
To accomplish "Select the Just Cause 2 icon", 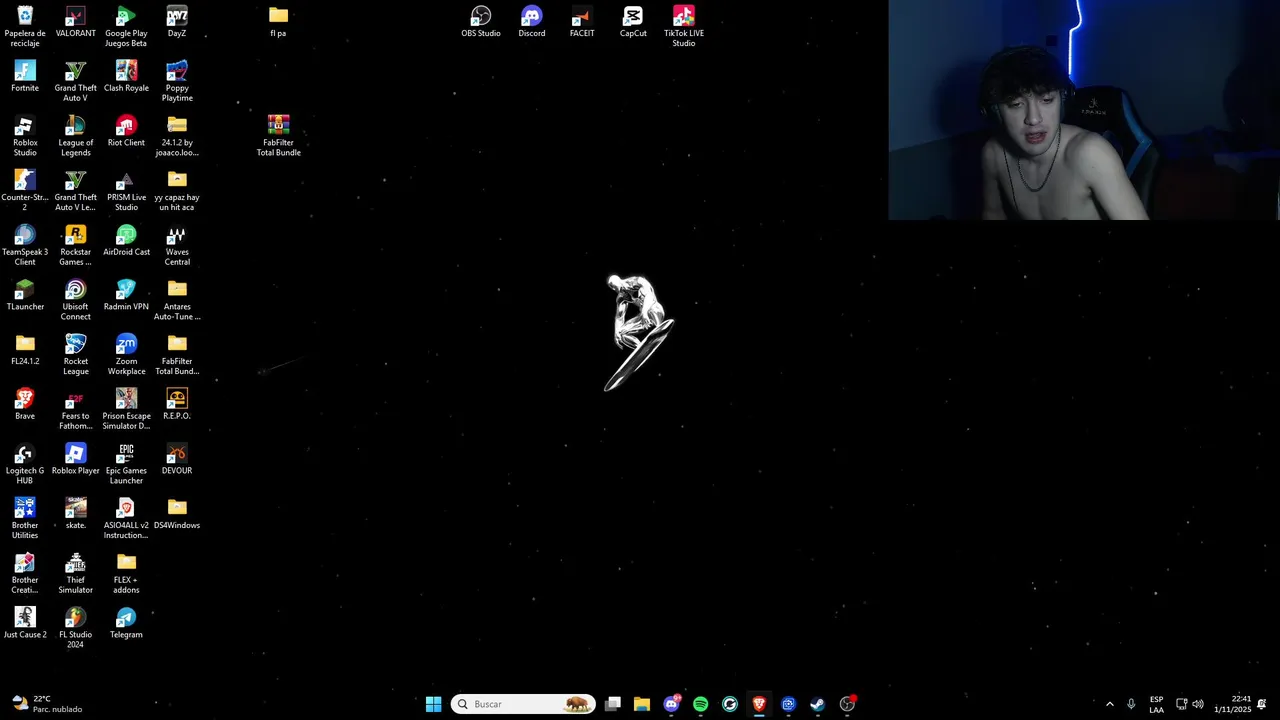I will pyautogui.click(x=25, y=623).
